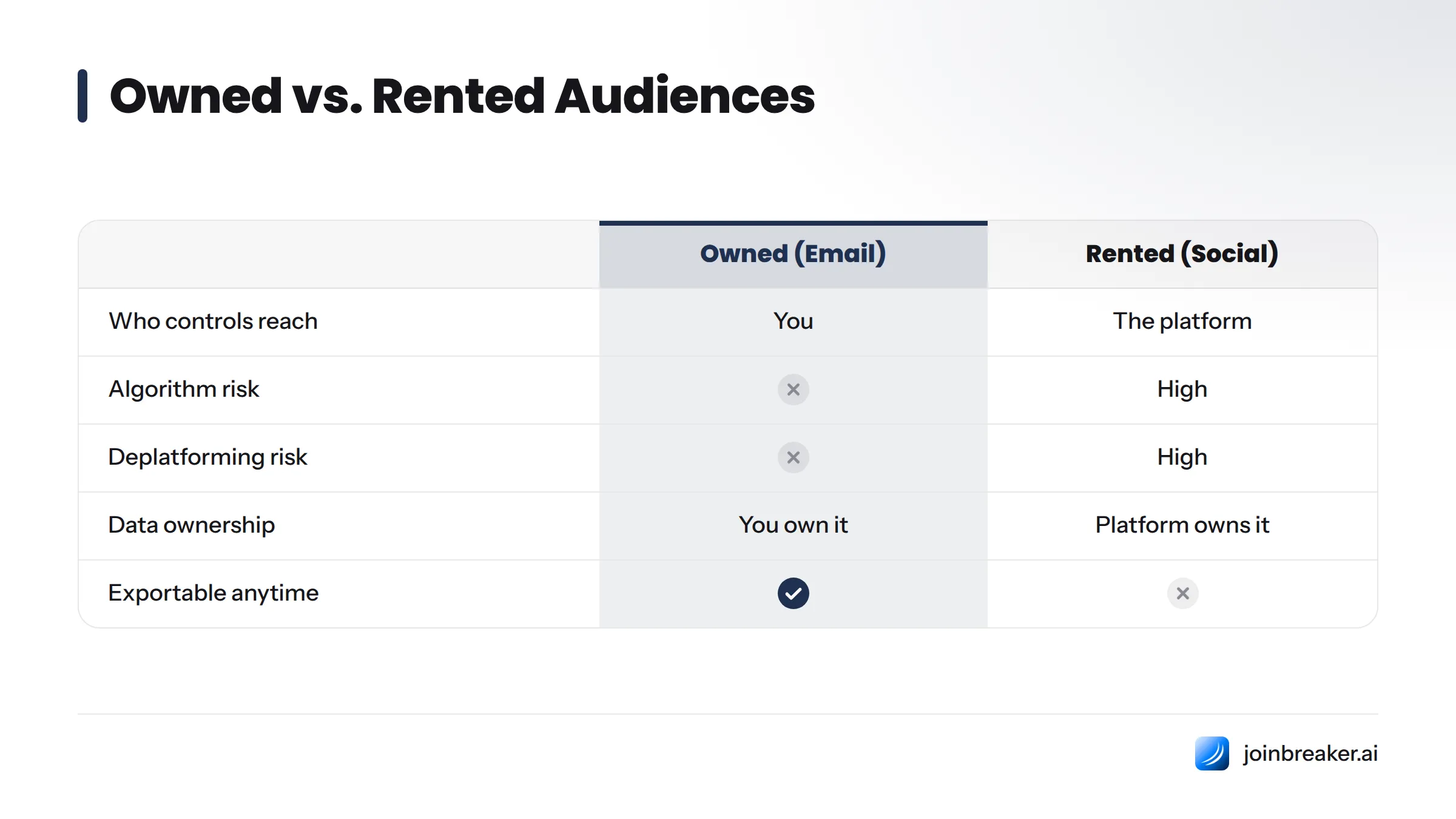Click the X icon under Rented for Exportable anytime
Screen dimensions: 1456x819
(x=1182, y=593)
